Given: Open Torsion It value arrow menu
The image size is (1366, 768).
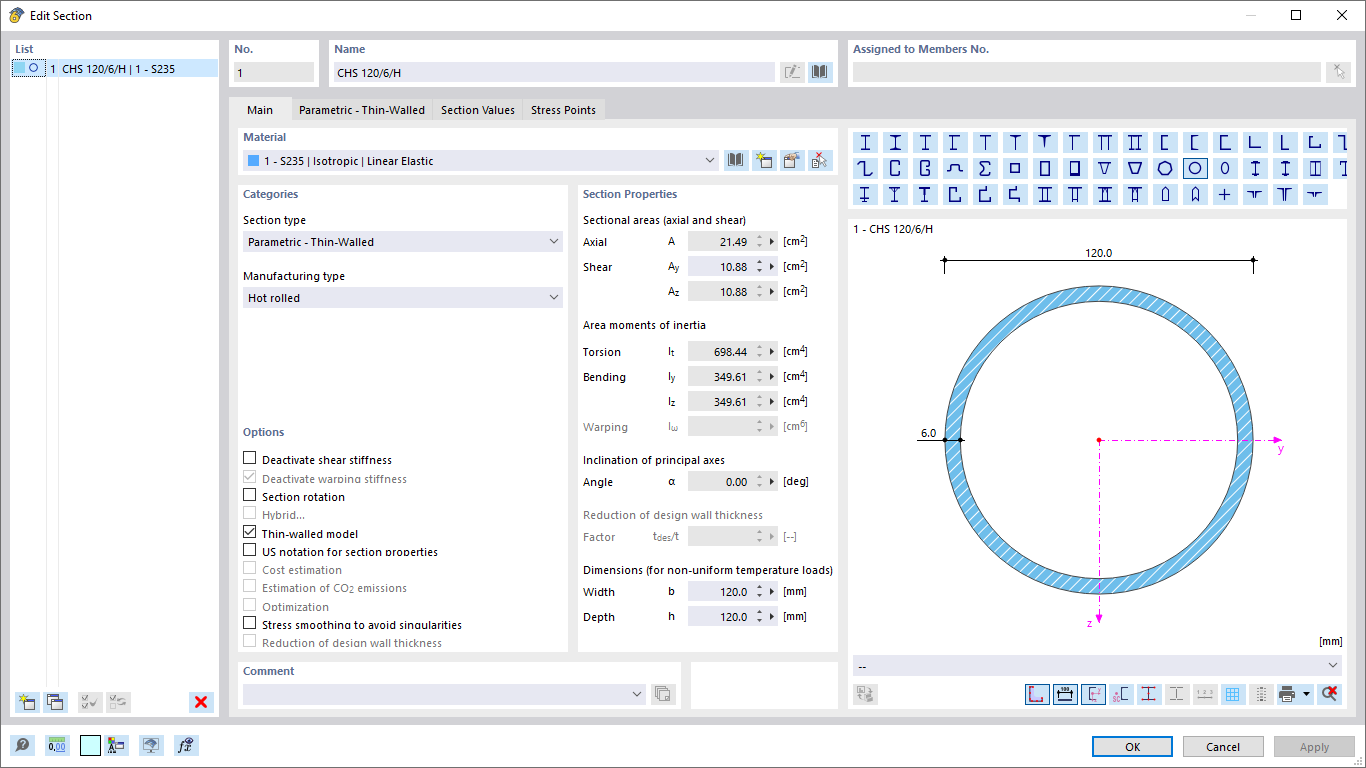Looking at the screenshot, I should 772,351.
